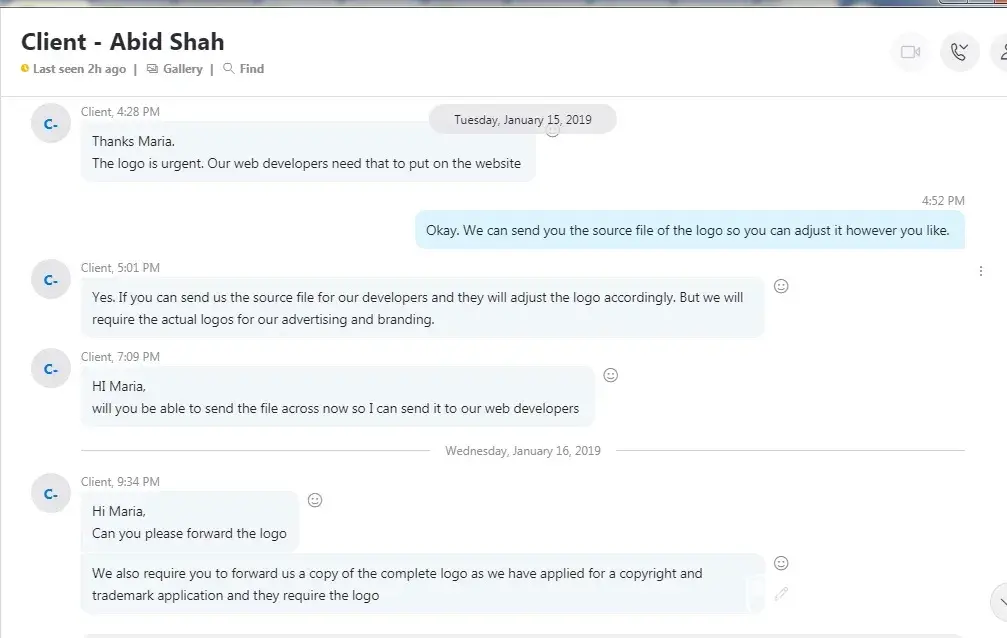React to the copyright and trademark message
This screenshot has width=1007, height=638.
[x=781, y=563]
